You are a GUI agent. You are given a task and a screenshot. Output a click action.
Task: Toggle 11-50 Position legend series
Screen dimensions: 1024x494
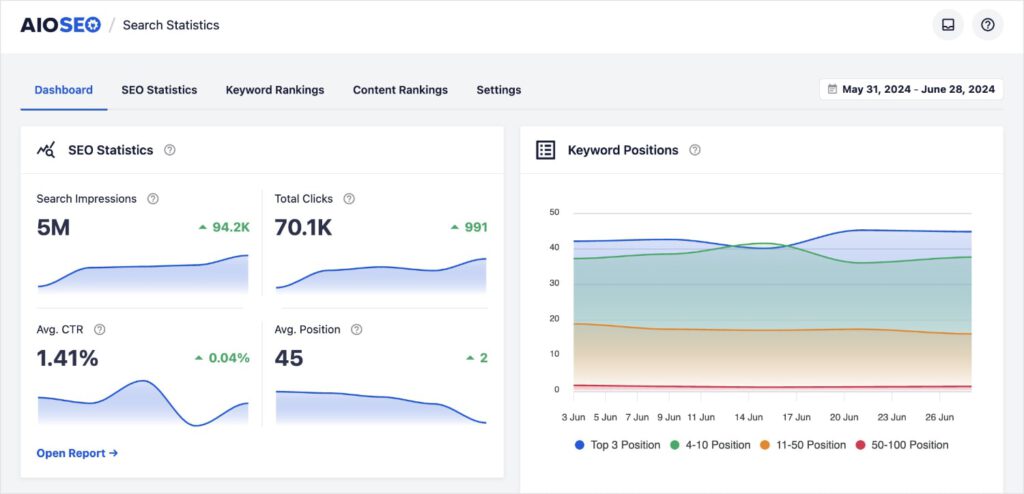pos(803,445)
